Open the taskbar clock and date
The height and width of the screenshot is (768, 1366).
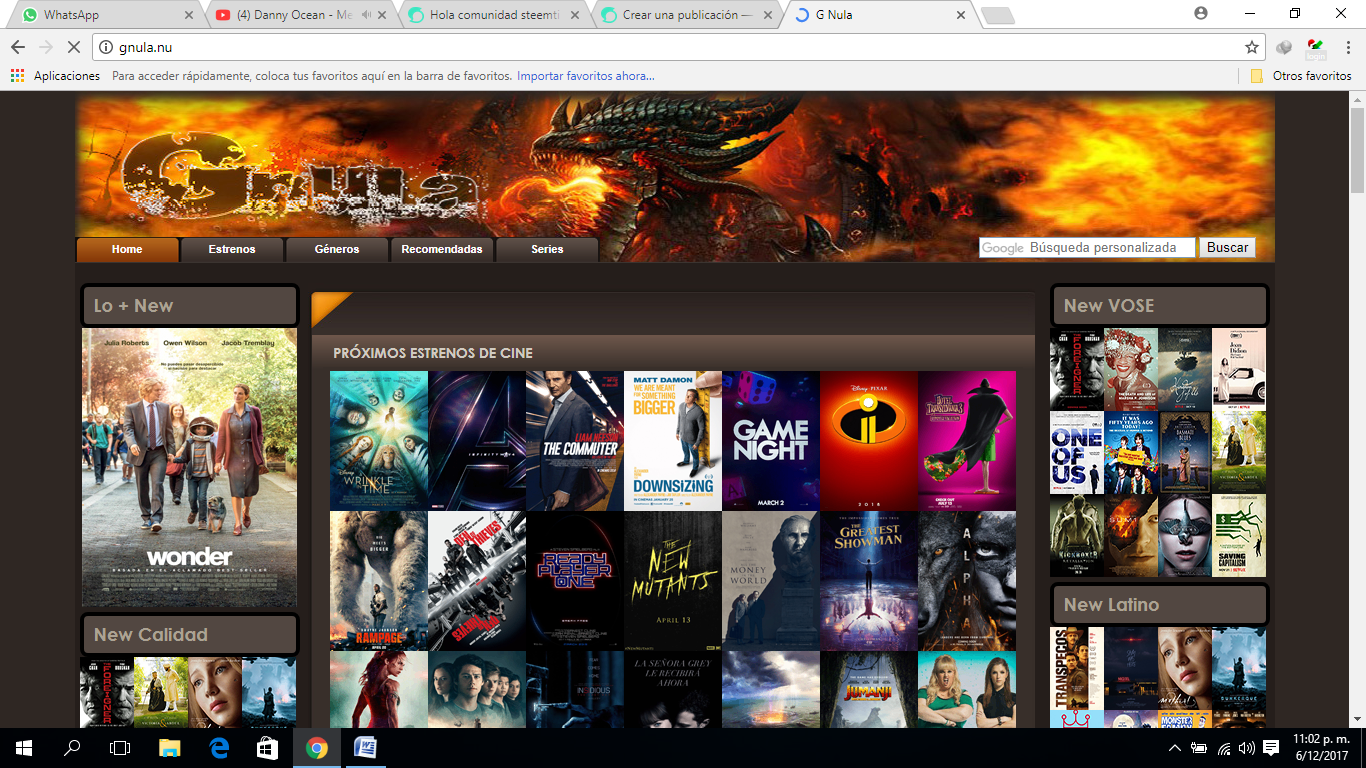click(1319, 748)
